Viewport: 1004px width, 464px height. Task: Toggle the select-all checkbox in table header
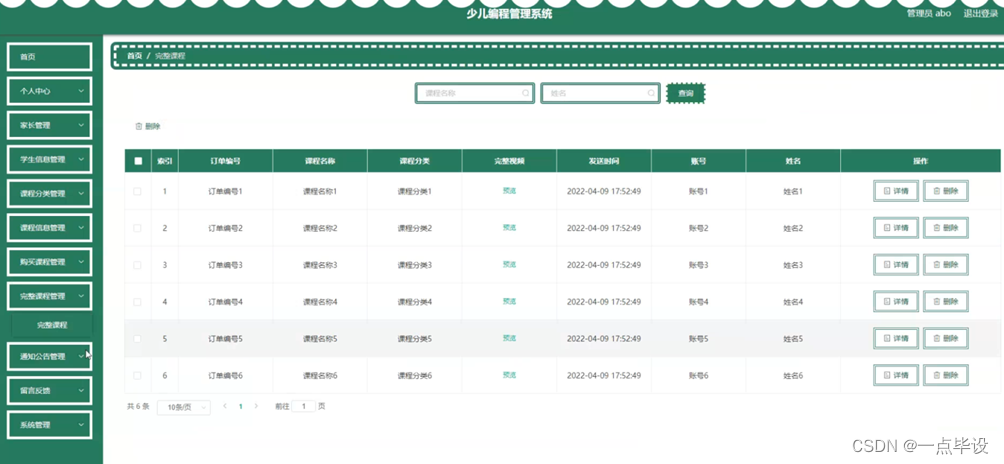pos(138,161)
